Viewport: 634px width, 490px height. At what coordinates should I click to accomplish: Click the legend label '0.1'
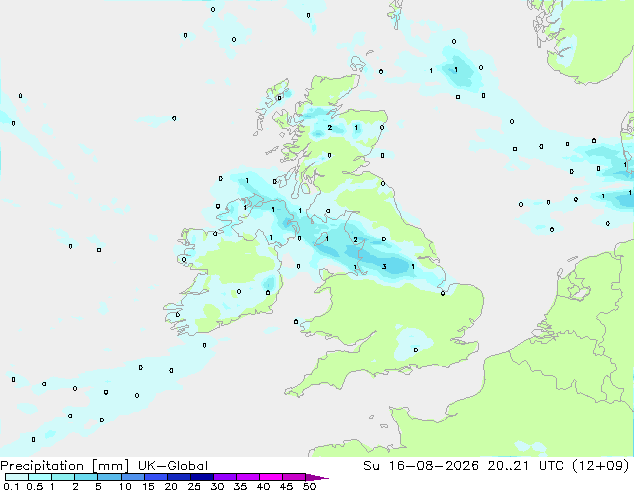click(x=11, y=486)
